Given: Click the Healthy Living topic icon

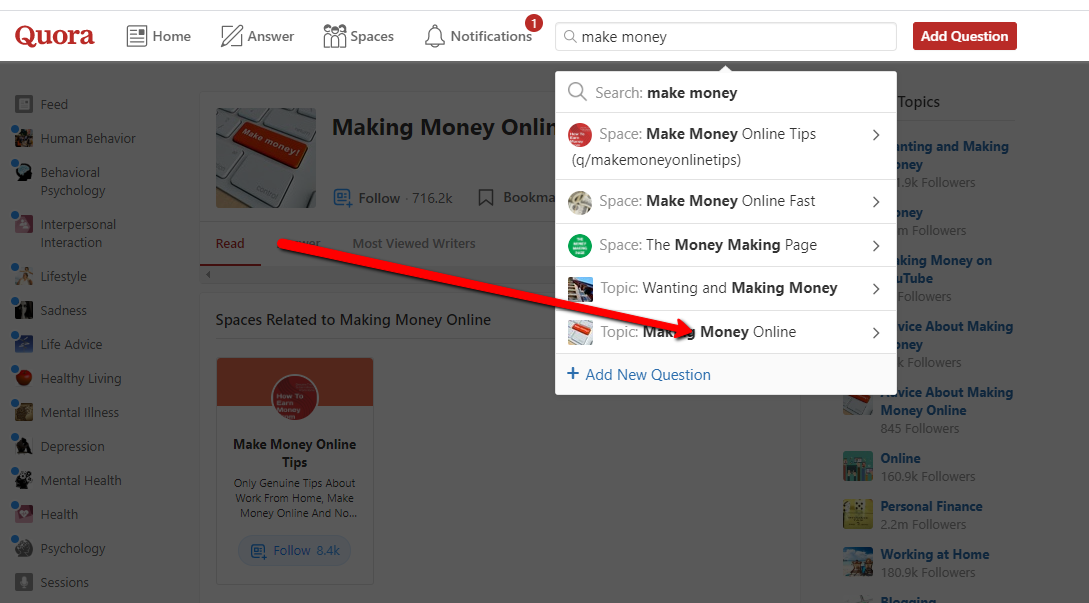Looking at the screenshot, I should (24, 378).
